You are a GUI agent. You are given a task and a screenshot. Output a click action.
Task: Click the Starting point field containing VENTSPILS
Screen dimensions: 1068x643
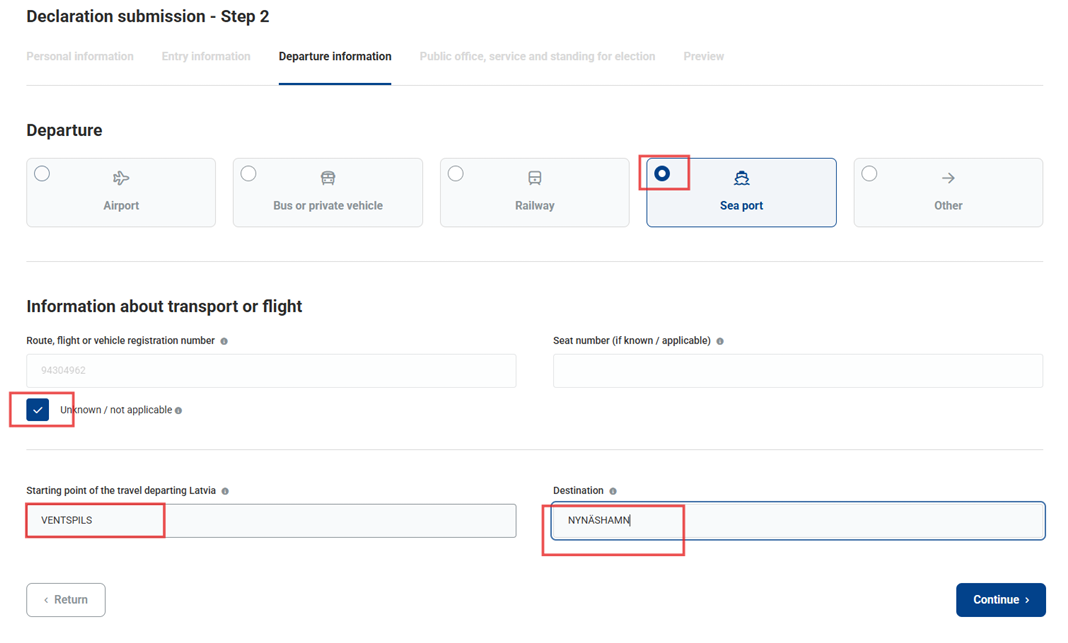pos(271,521)
